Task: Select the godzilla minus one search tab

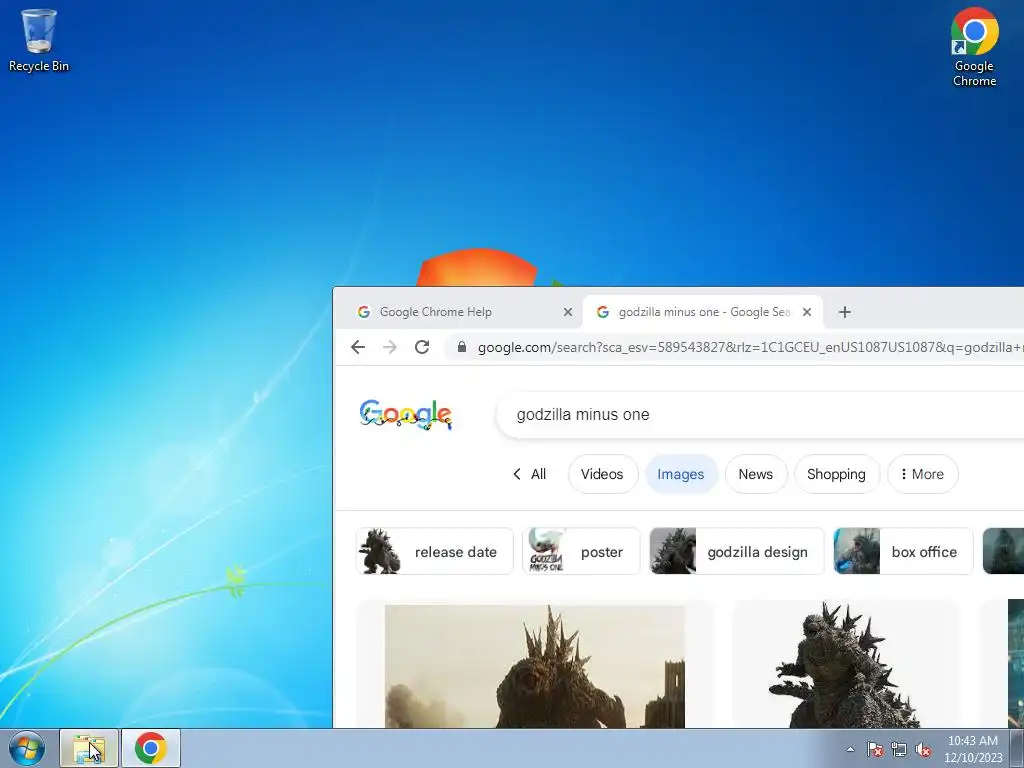Action: (x=703, y=312)
